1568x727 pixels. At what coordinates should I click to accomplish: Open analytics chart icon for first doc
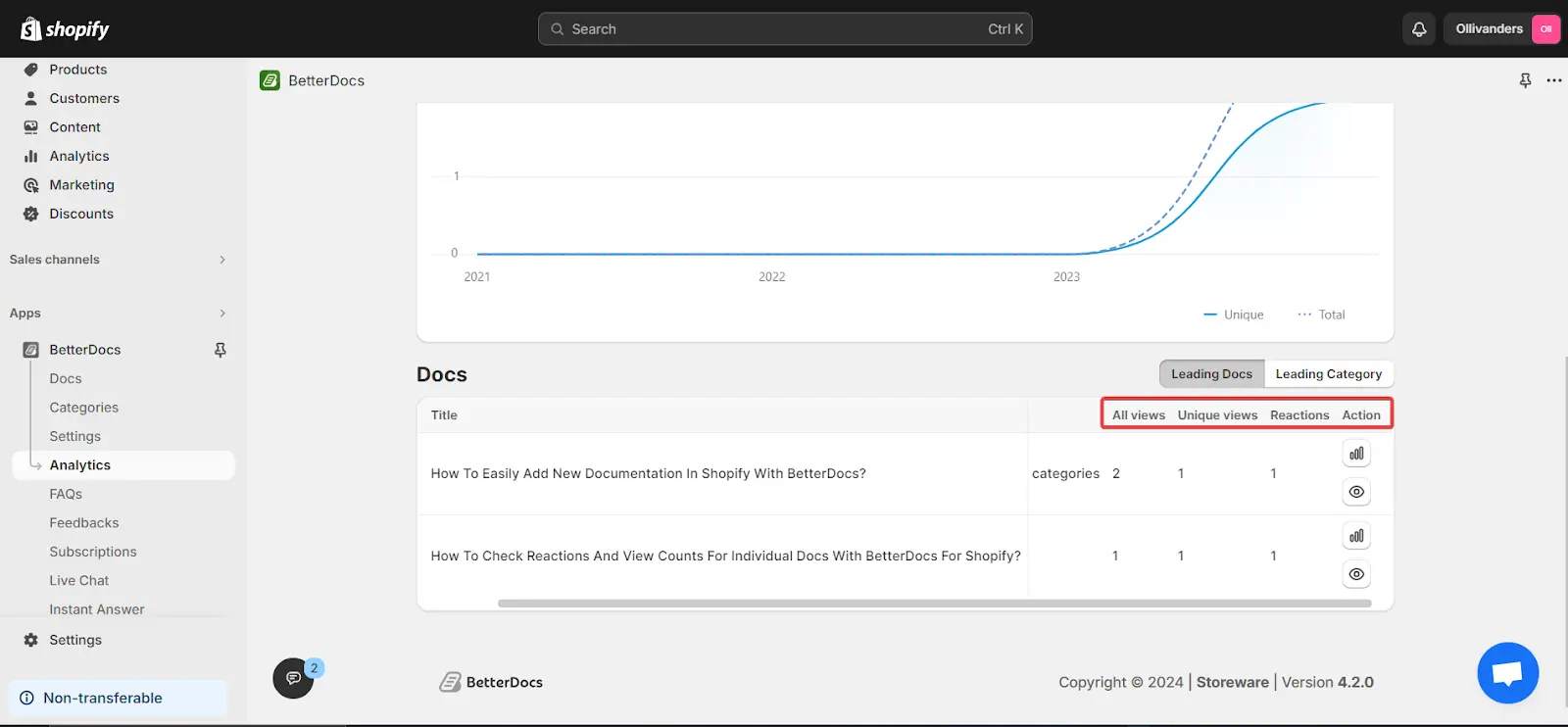(1356, 454)
